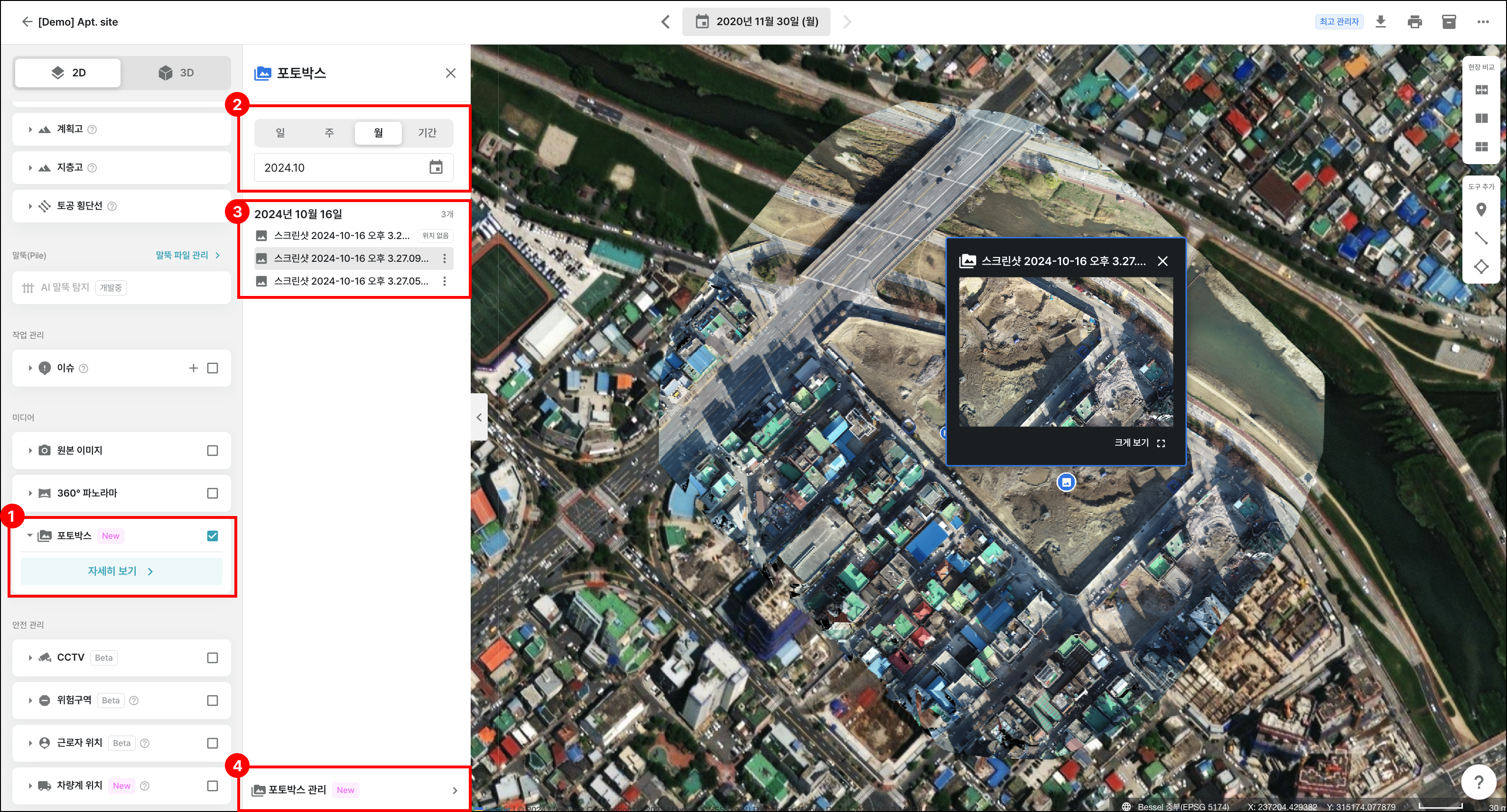Click the photo marker on the map
Image resolution: width=1507 pixels, height=812 pixels.
pos(1066,482)
